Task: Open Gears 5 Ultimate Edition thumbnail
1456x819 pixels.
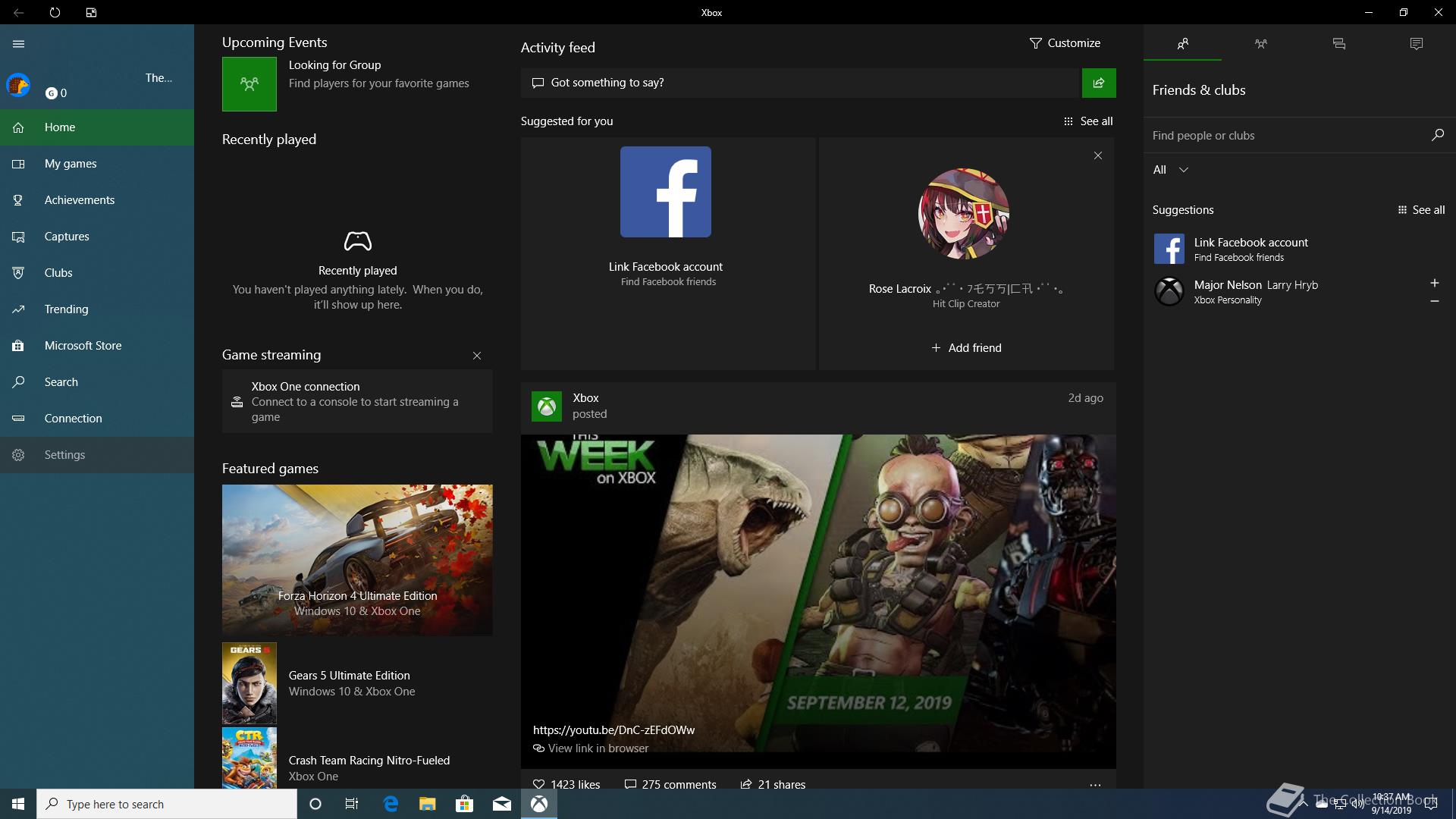Action: [249, 683]
